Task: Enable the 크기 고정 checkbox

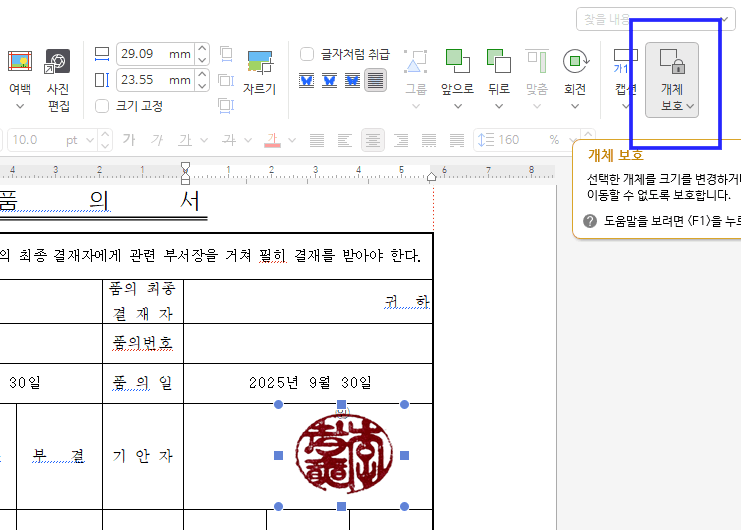Action: point(102,106)
